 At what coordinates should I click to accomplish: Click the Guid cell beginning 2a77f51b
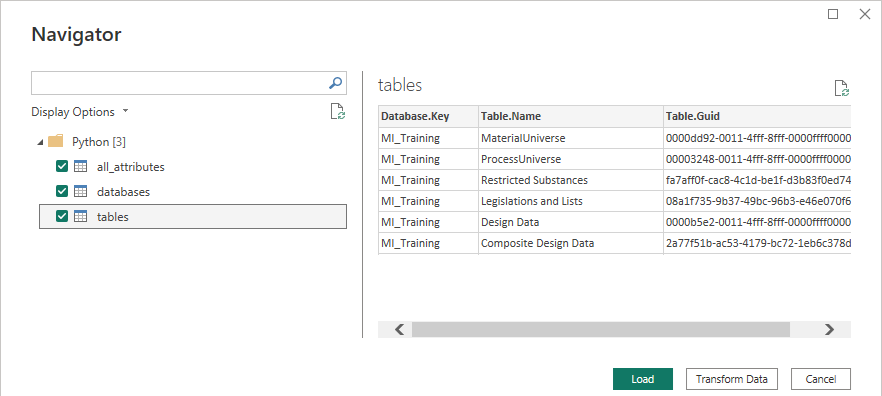tap(757, 243)
